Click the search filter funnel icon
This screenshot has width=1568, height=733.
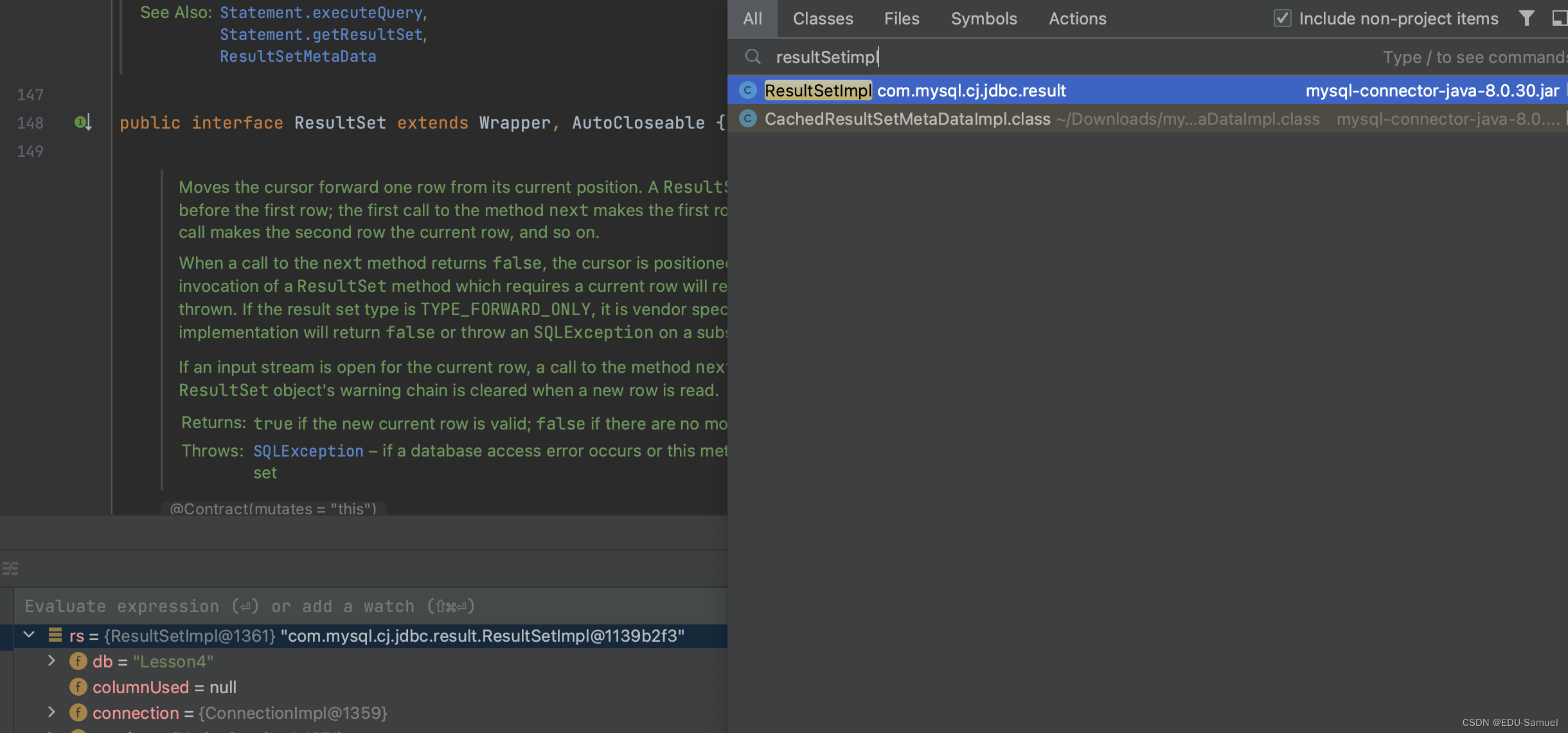(1527, 18)
